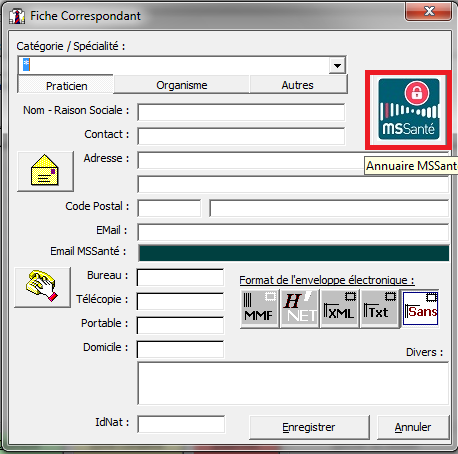Focus the EMail input field
The image size is (458, 454).
(293, 232)
